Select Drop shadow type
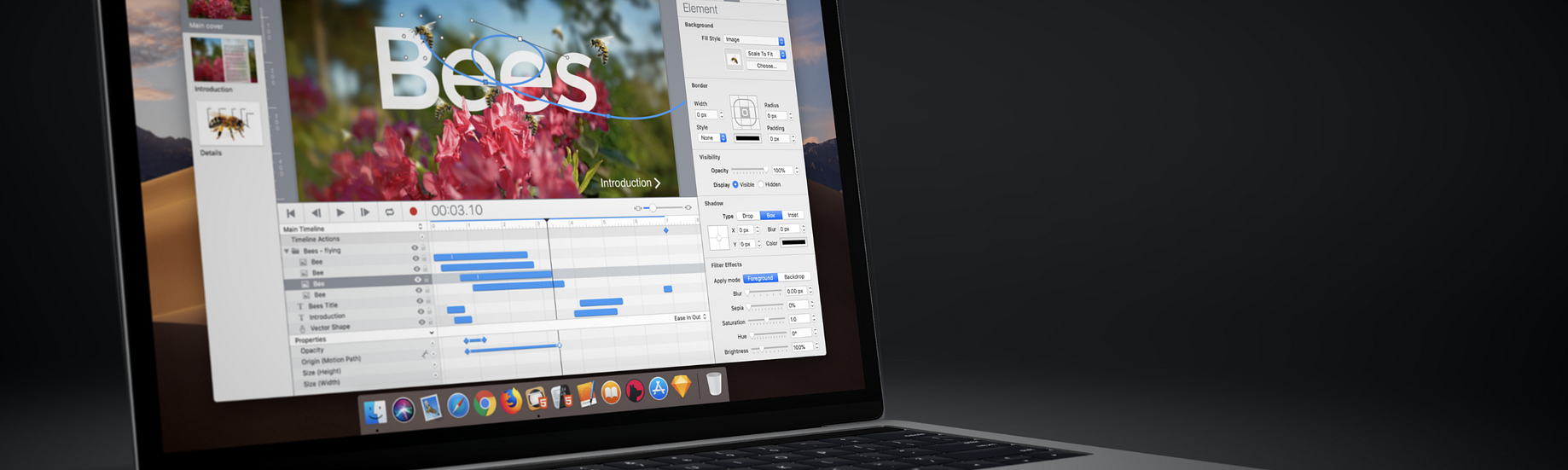Image resolution: width=1568 pixels, height=470 pixels. point(747,216)
